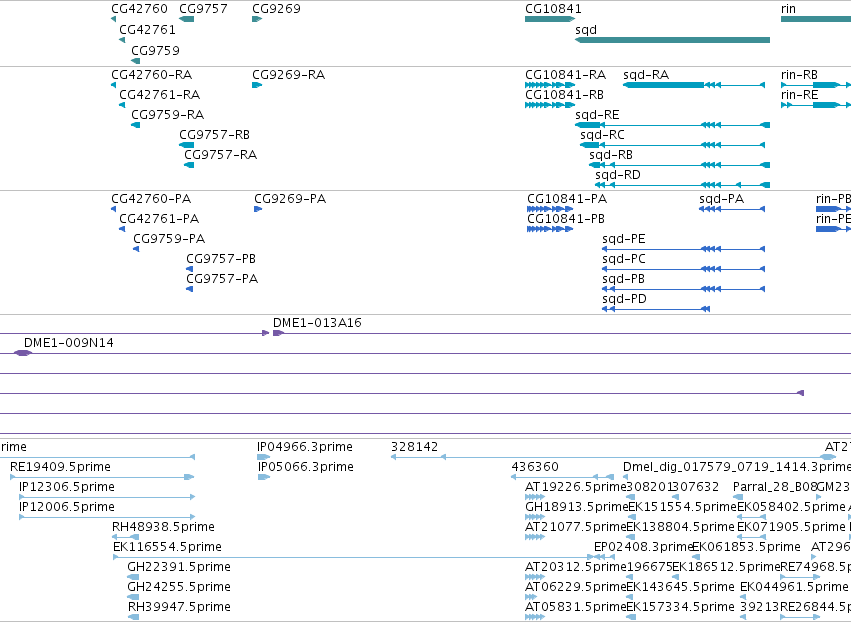Click cDNA EK116554.5prime label
The height and width of the screenshot is (622, 851).
tap(167, 547)
